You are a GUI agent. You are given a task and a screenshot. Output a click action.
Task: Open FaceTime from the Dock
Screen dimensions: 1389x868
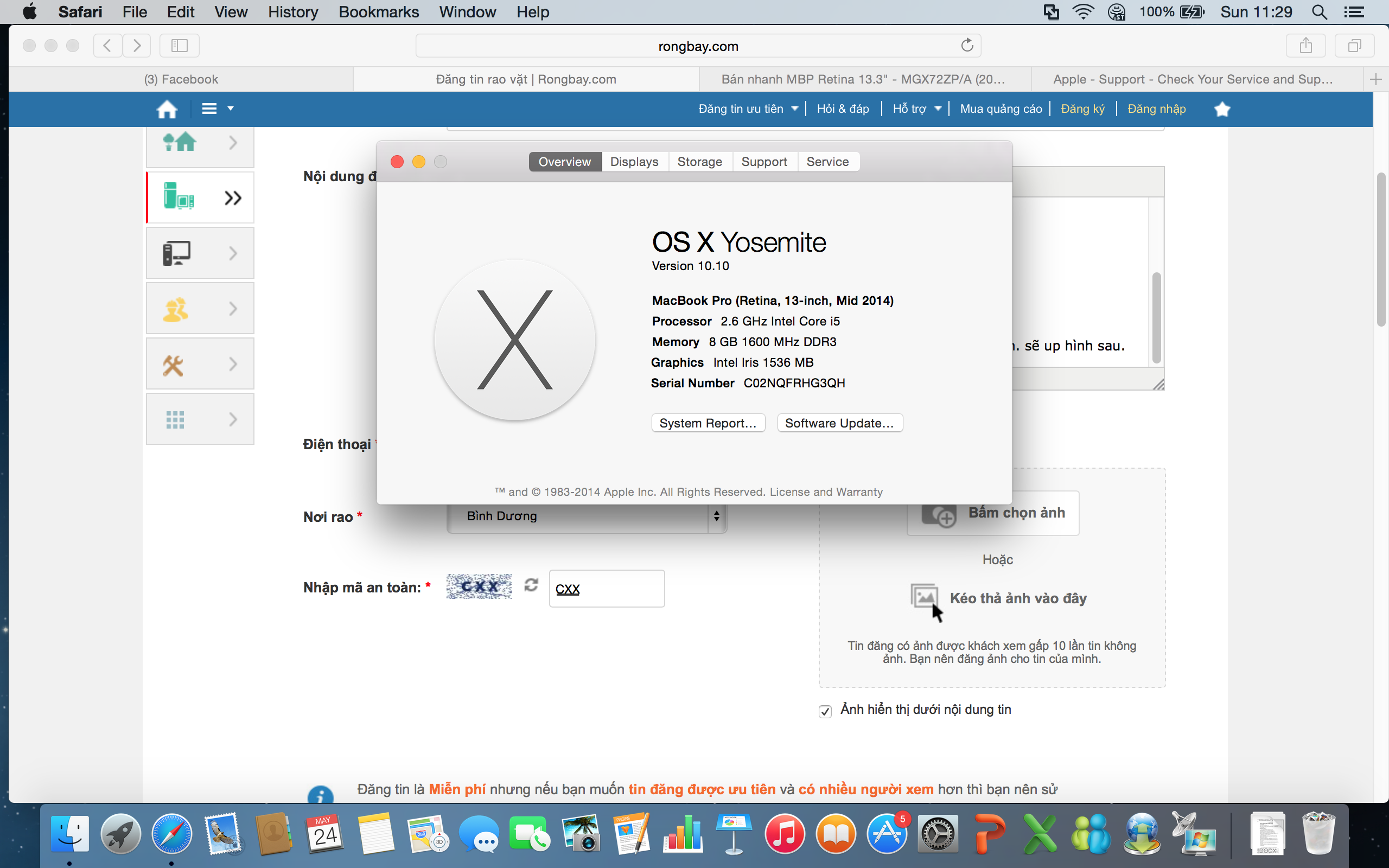529,834
